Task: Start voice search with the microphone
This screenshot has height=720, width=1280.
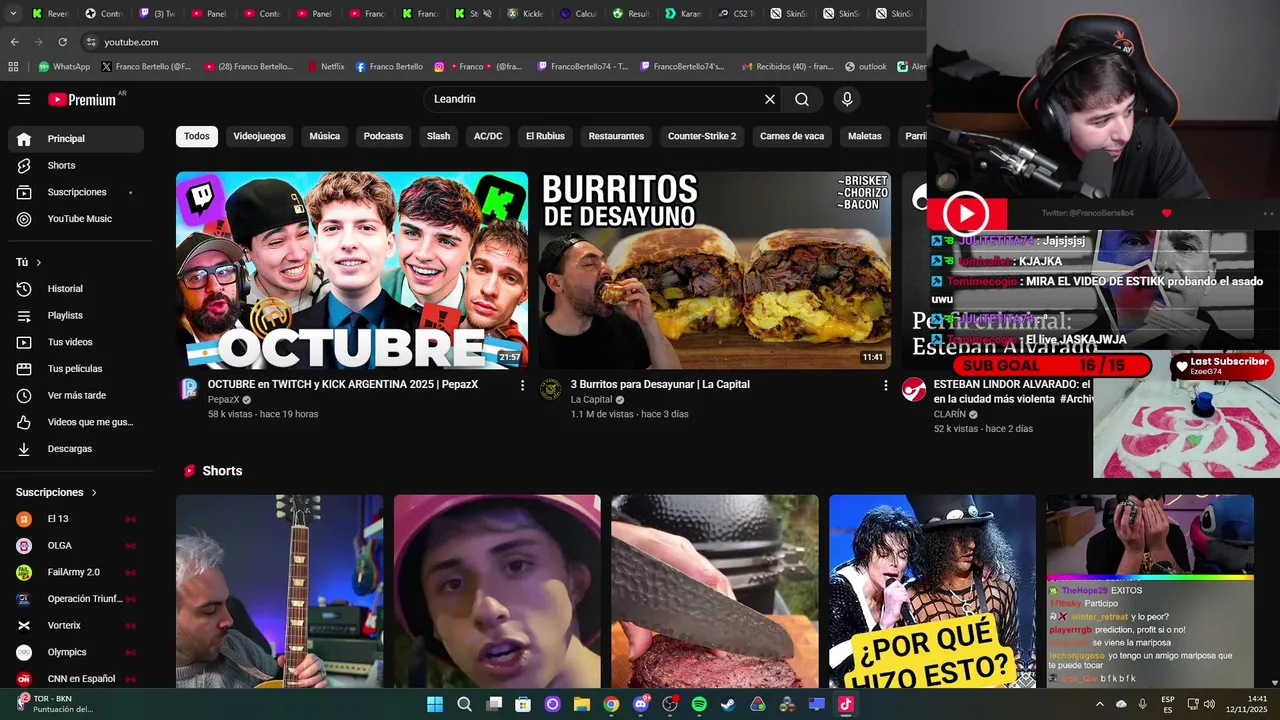Action: coord(847,99)
